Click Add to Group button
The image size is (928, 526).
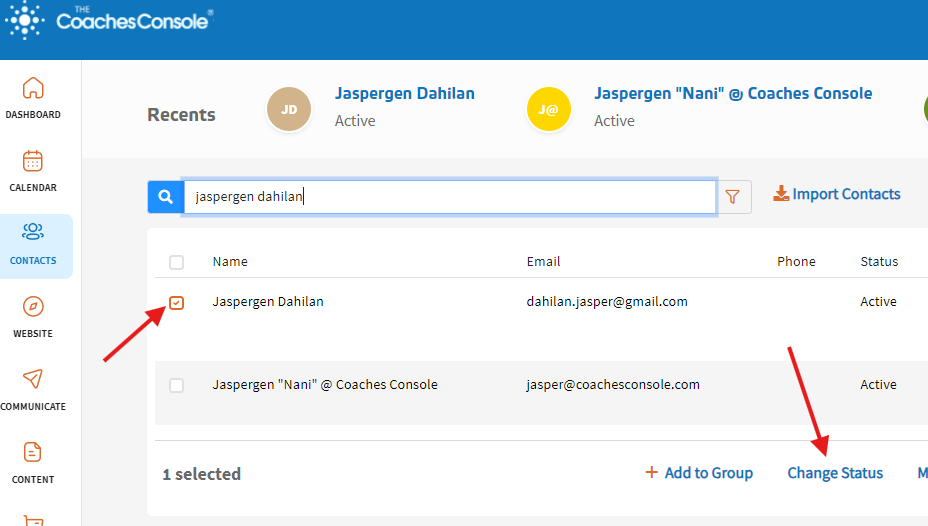coord(699,473)
